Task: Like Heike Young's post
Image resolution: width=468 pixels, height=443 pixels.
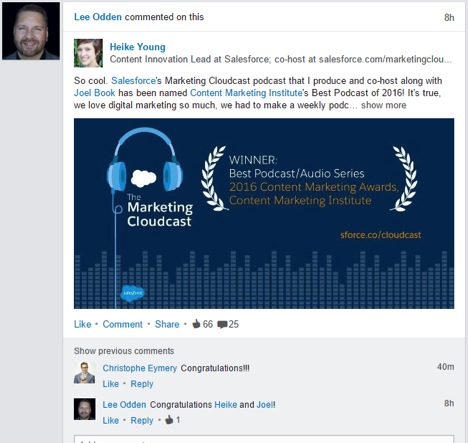Action: pos(82,324)
